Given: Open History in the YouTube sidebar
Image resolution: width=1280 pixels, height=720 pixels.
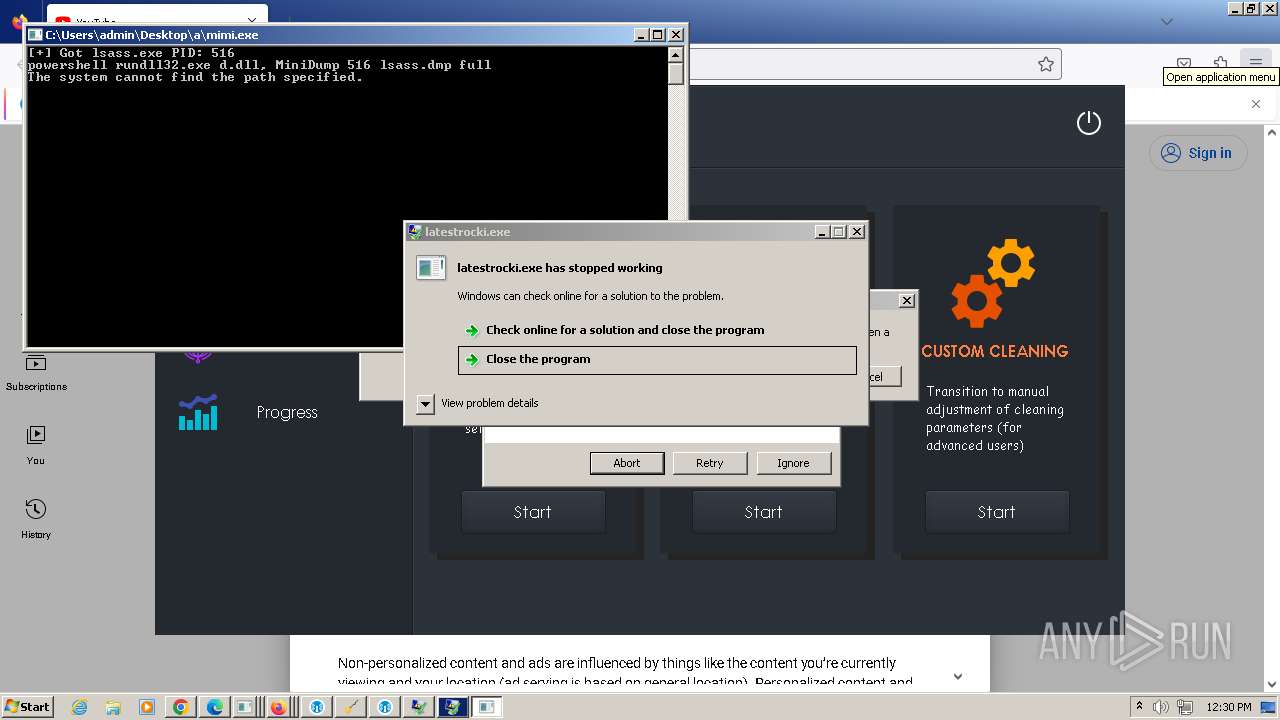Looking at the screenshot, I should 36,519.
